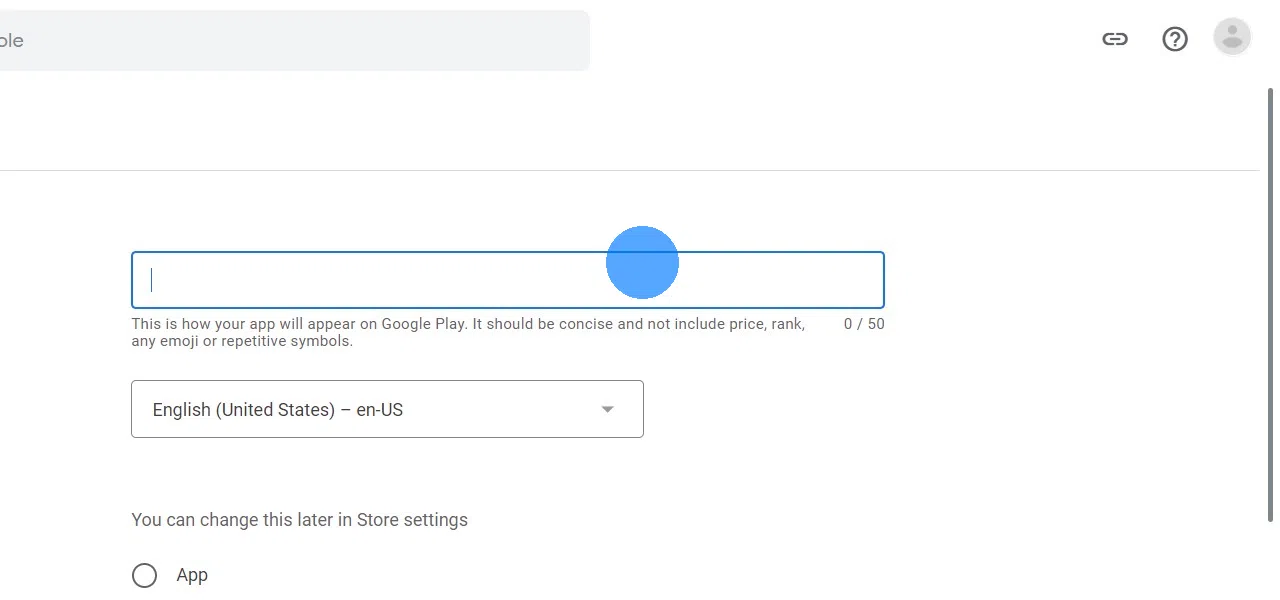1280x600 pixels.
Task: Select the App radio button
Action: pos(145,575)
